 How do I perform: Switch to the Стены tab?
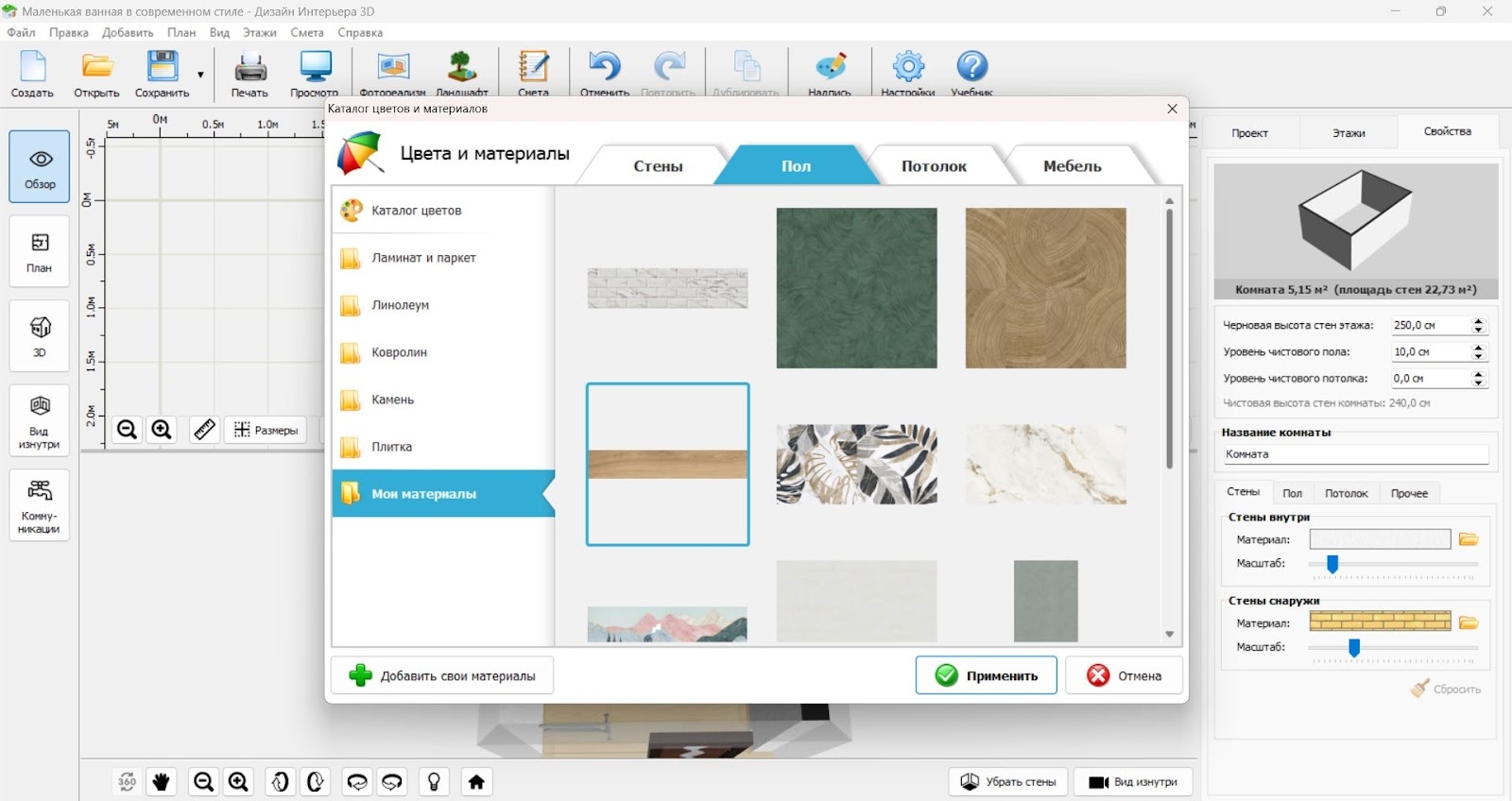(658, 166)
